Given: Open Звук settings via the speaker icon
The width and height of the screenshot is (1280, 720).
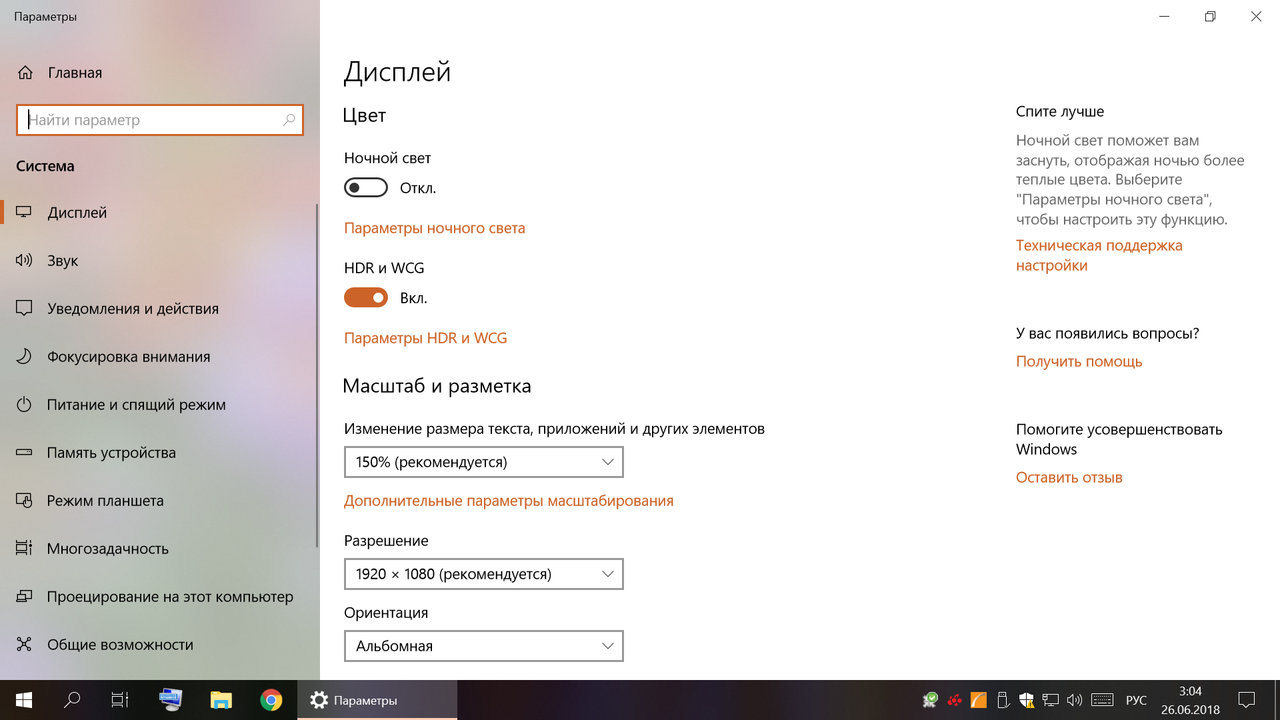Looking at the screenshot, I should tap(25, 261).
